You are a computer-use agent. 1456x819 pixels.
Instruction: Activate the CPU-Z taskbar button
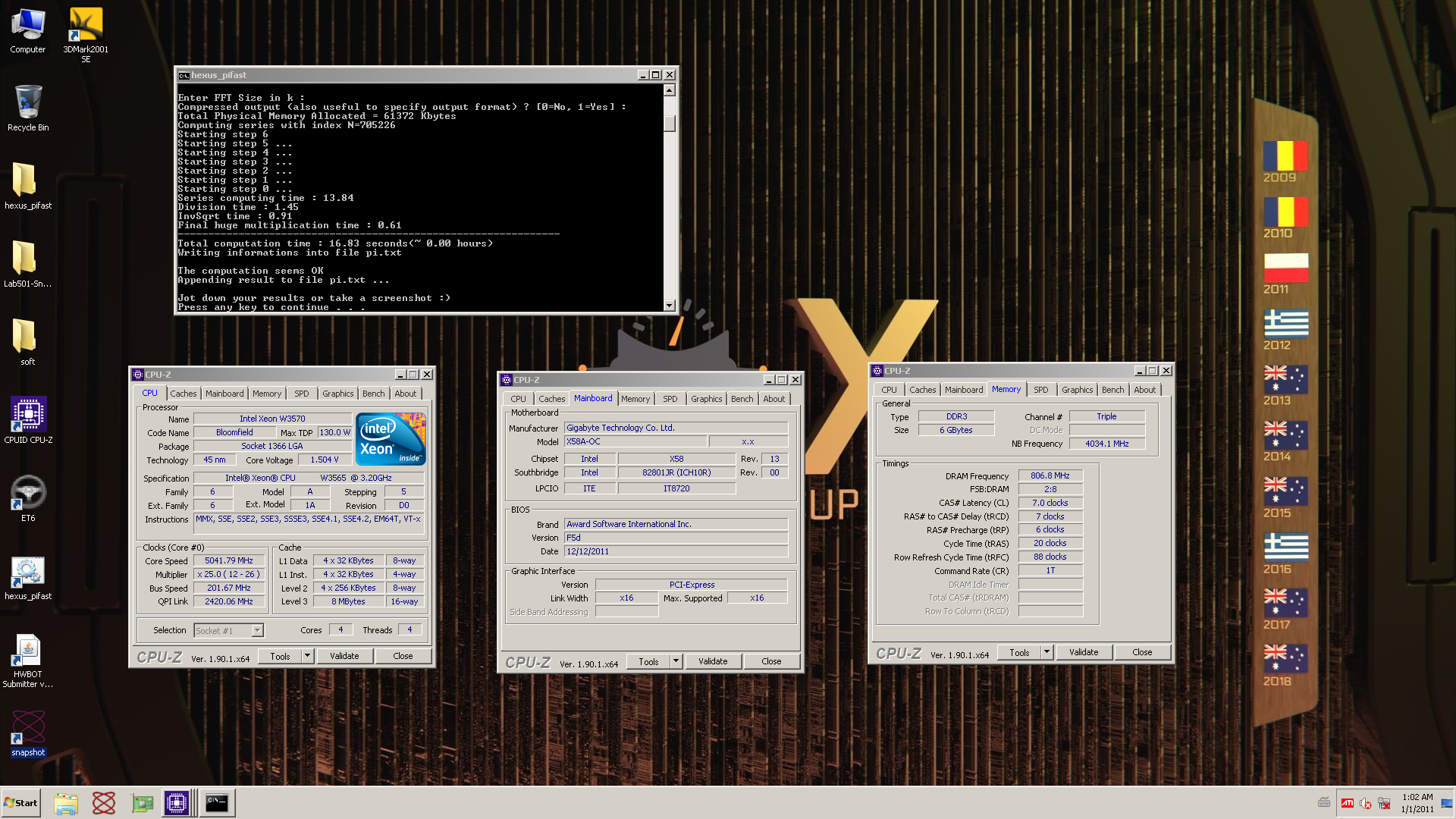pyautogui.click(x=177, y=803)
